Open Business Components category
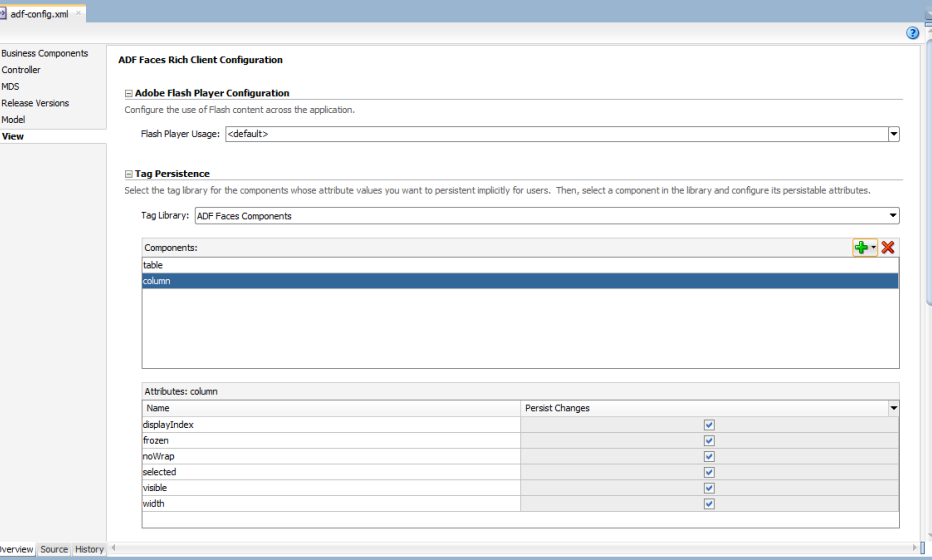 pyautogui.click(x=45, y=53)
